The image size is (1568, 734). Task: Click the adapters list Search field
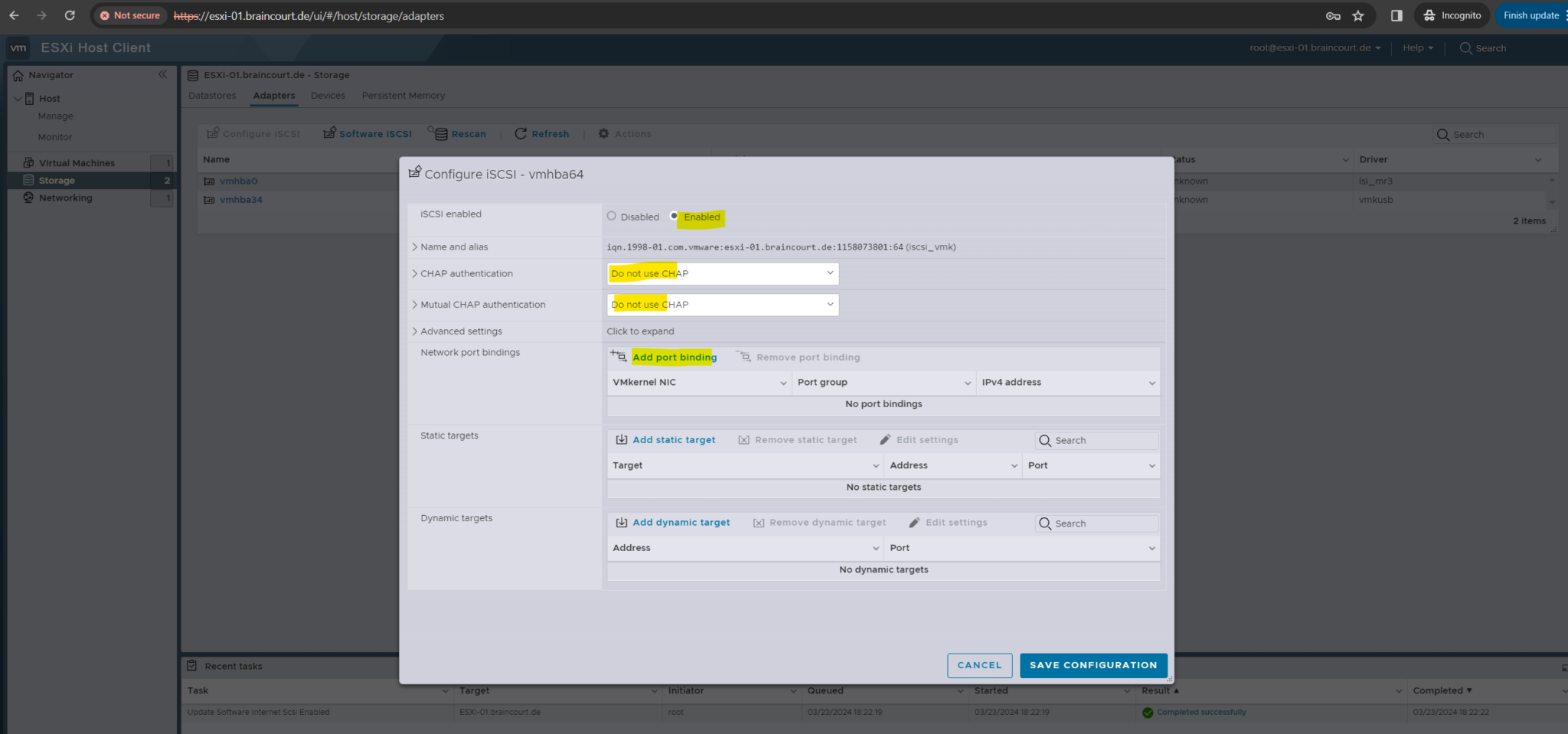(1494, 135)
